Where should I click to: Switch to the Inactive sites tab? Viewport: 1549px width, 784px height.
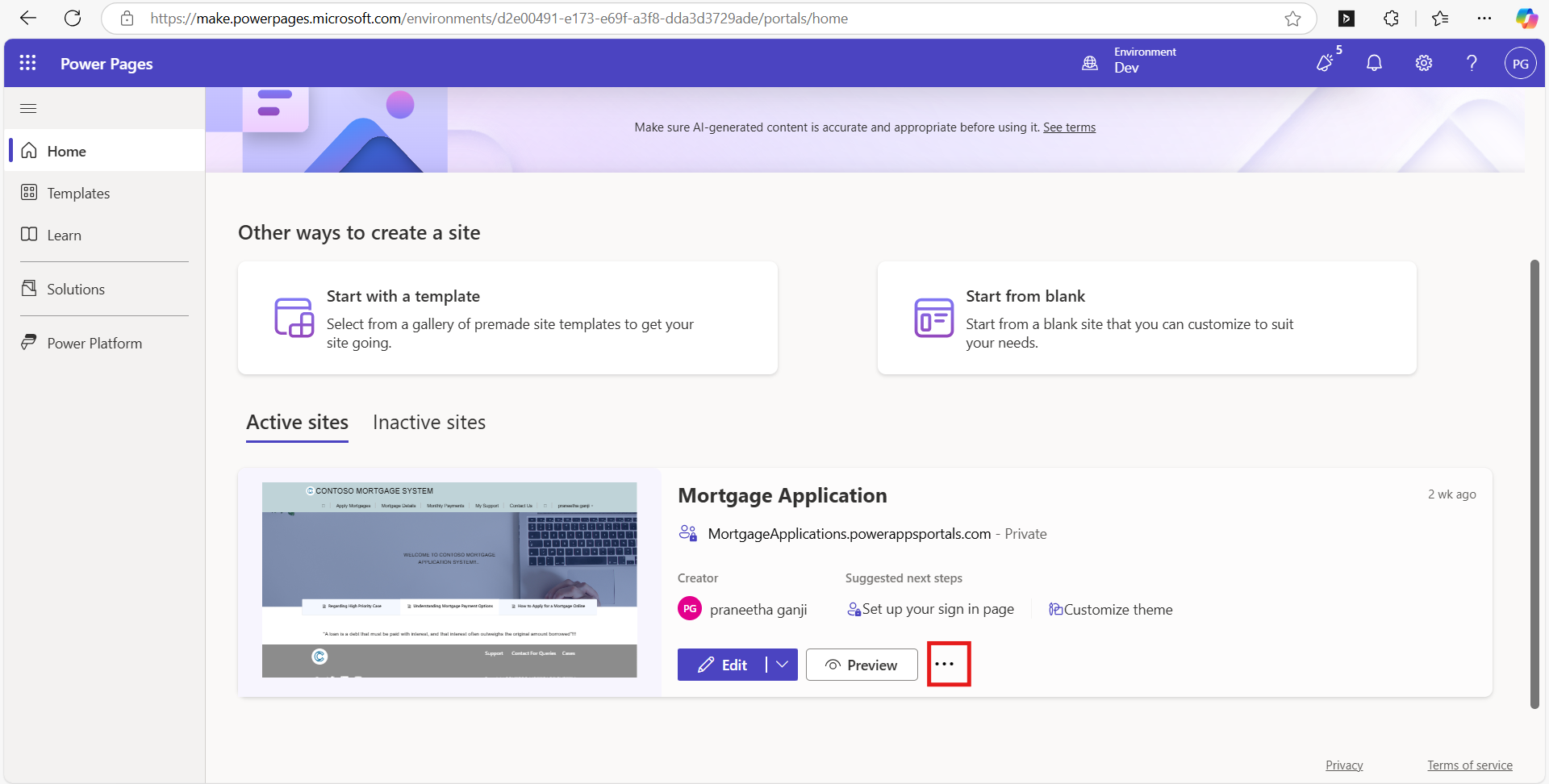(428, 423)
